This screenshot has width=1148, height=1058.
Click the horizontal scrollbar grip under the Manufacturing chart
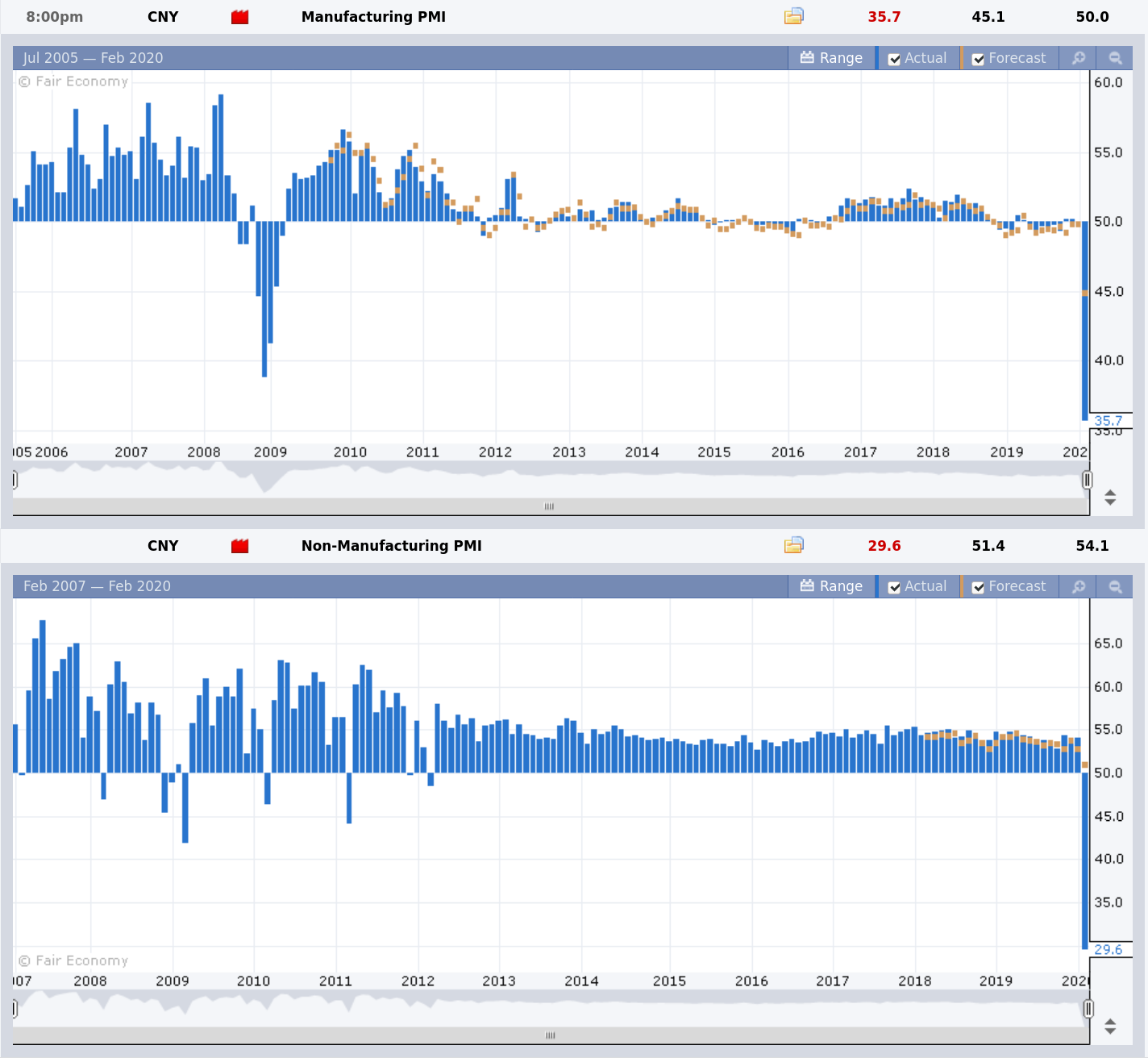[x=550, y=506]
